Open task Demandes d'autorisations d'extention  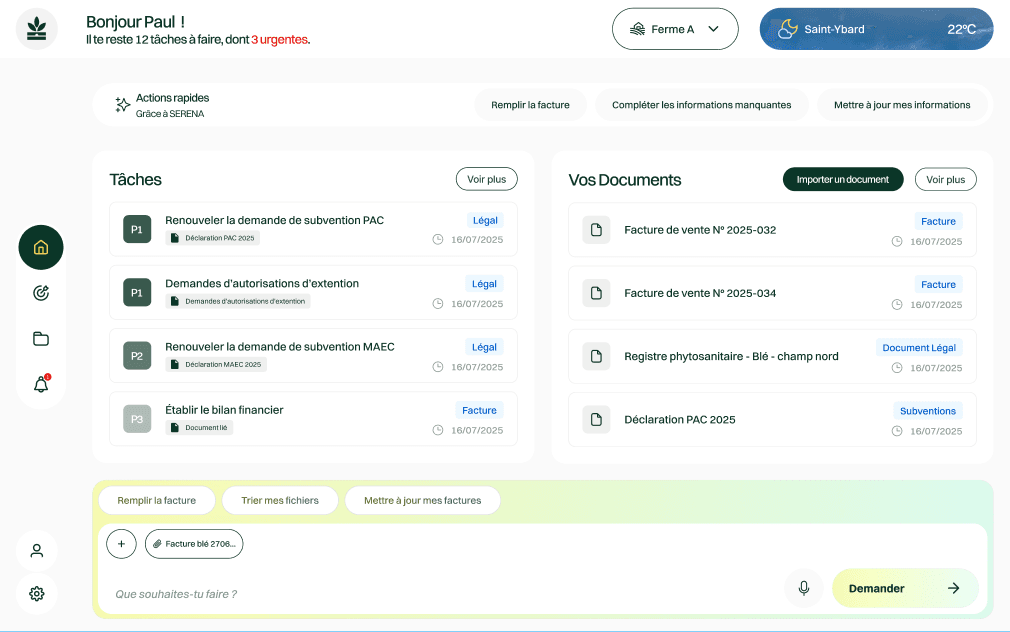[x=313, y=292]
